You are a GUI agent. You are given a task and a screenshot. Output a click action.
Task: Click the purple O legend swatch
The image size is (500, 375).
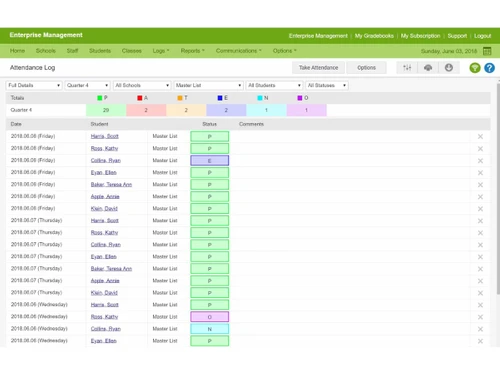tap(300, 98)
